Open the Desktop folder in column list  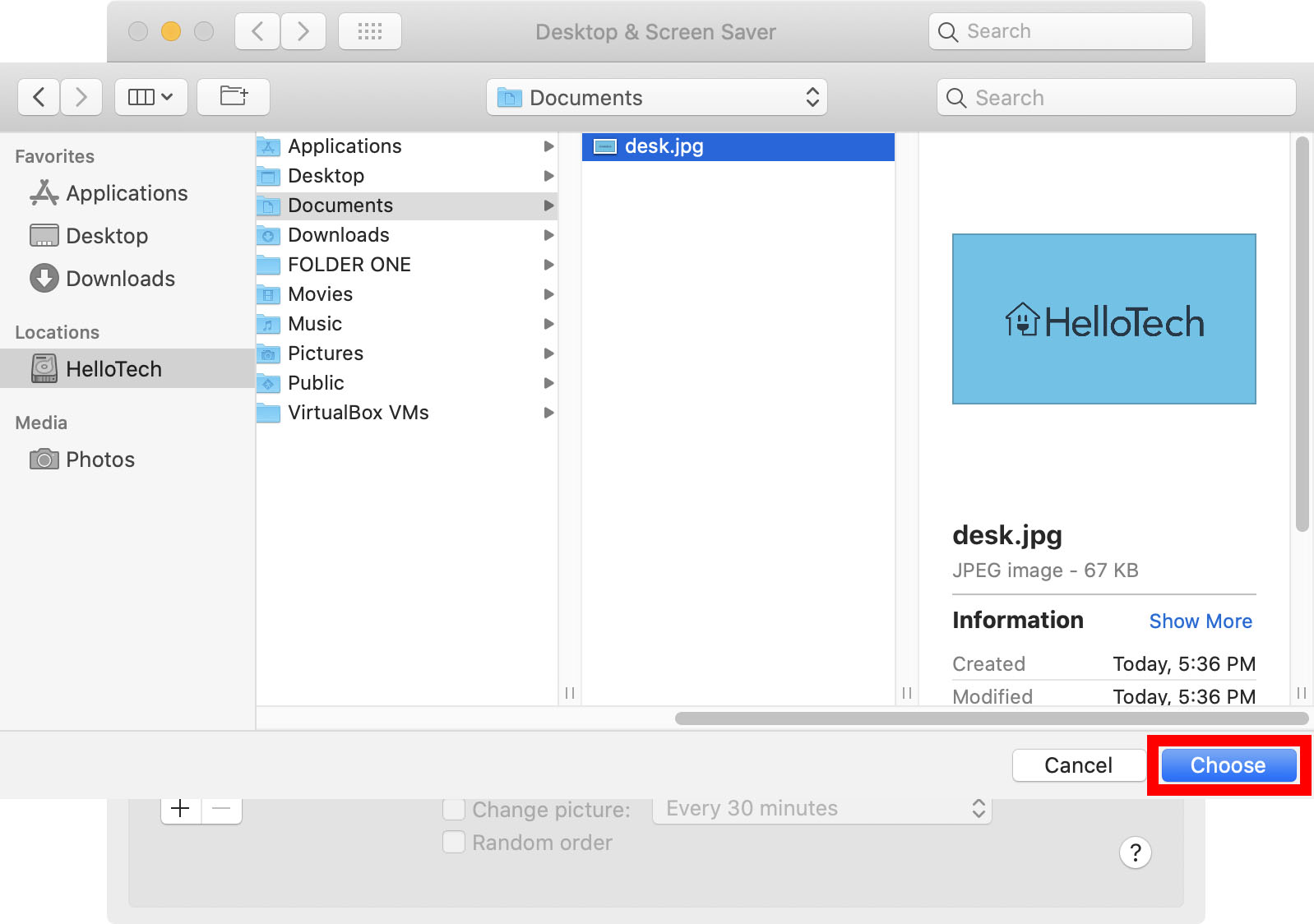click(x=407, y=176)
